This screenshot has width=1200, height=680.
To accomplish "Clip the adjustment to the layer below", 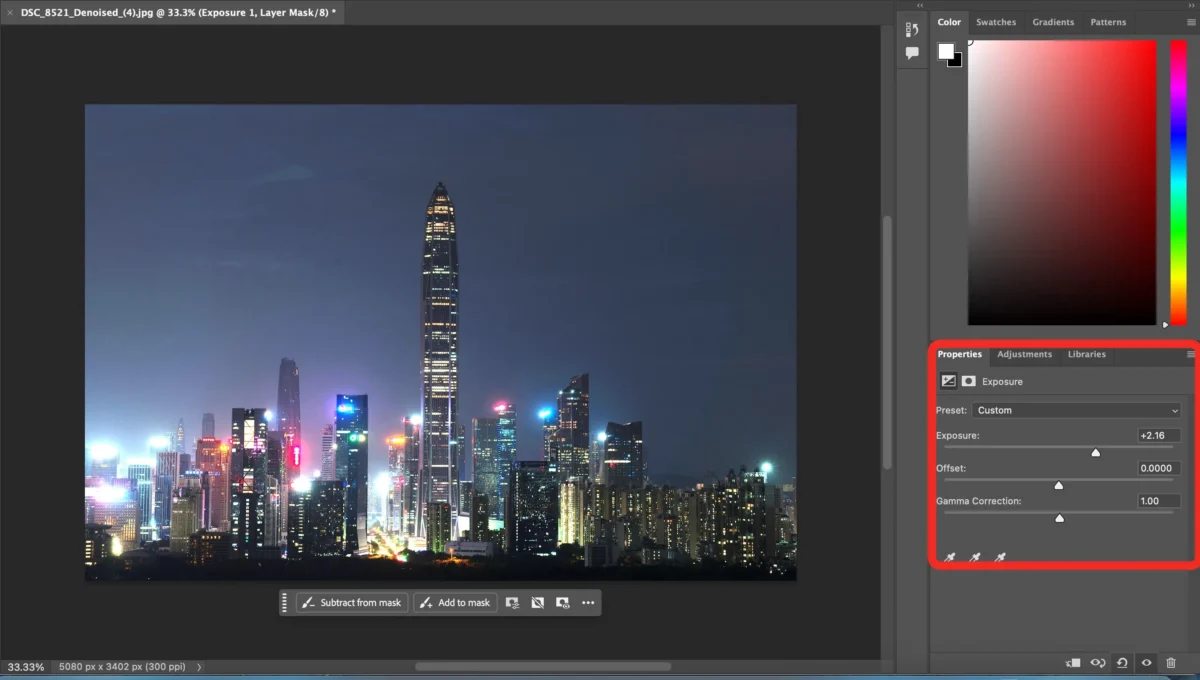I will [x=1073, y=663].
